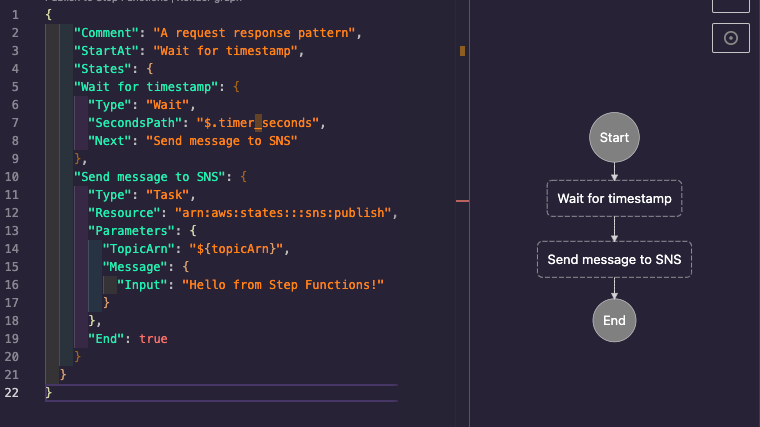Click the opening brace on line 1
The width and height of the screenshot is (760, 427).
click(48, 15)
